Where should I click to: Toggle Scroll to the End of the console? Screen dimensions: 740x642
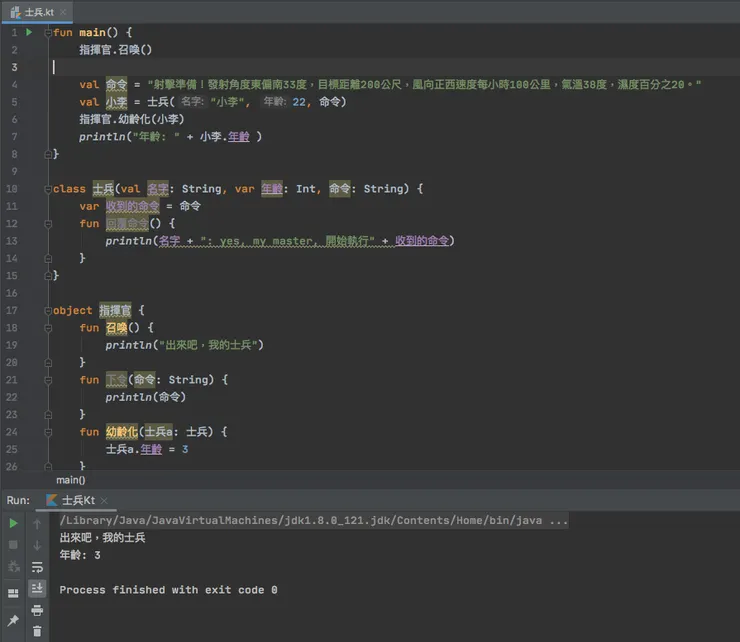37,588
